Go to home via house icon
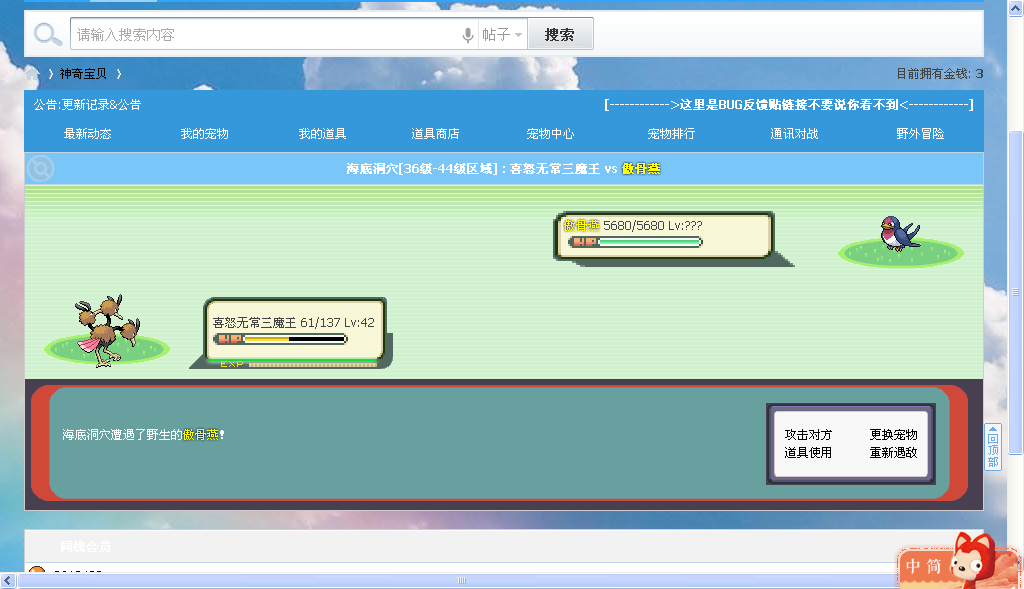The height and width of the screenshot is (589, 1024). coord(32,74)
